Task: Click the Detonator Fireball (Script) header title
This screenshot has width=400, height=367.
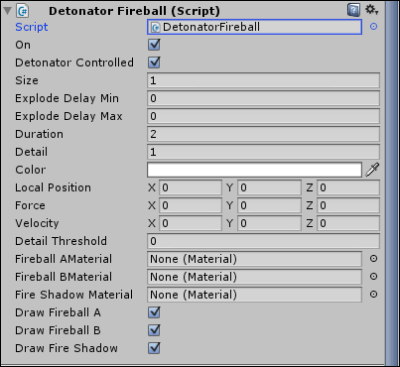Action: [134, 11]
